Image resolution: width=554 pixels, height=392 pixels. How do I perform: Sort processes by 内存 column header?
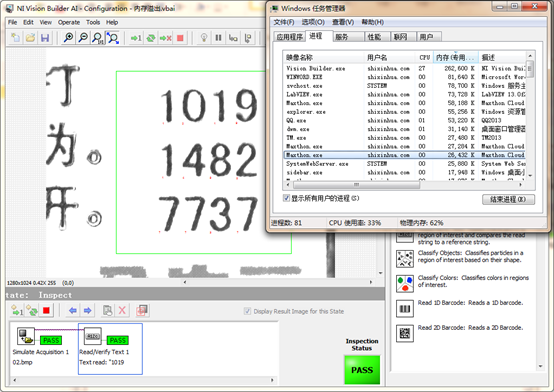456,57
